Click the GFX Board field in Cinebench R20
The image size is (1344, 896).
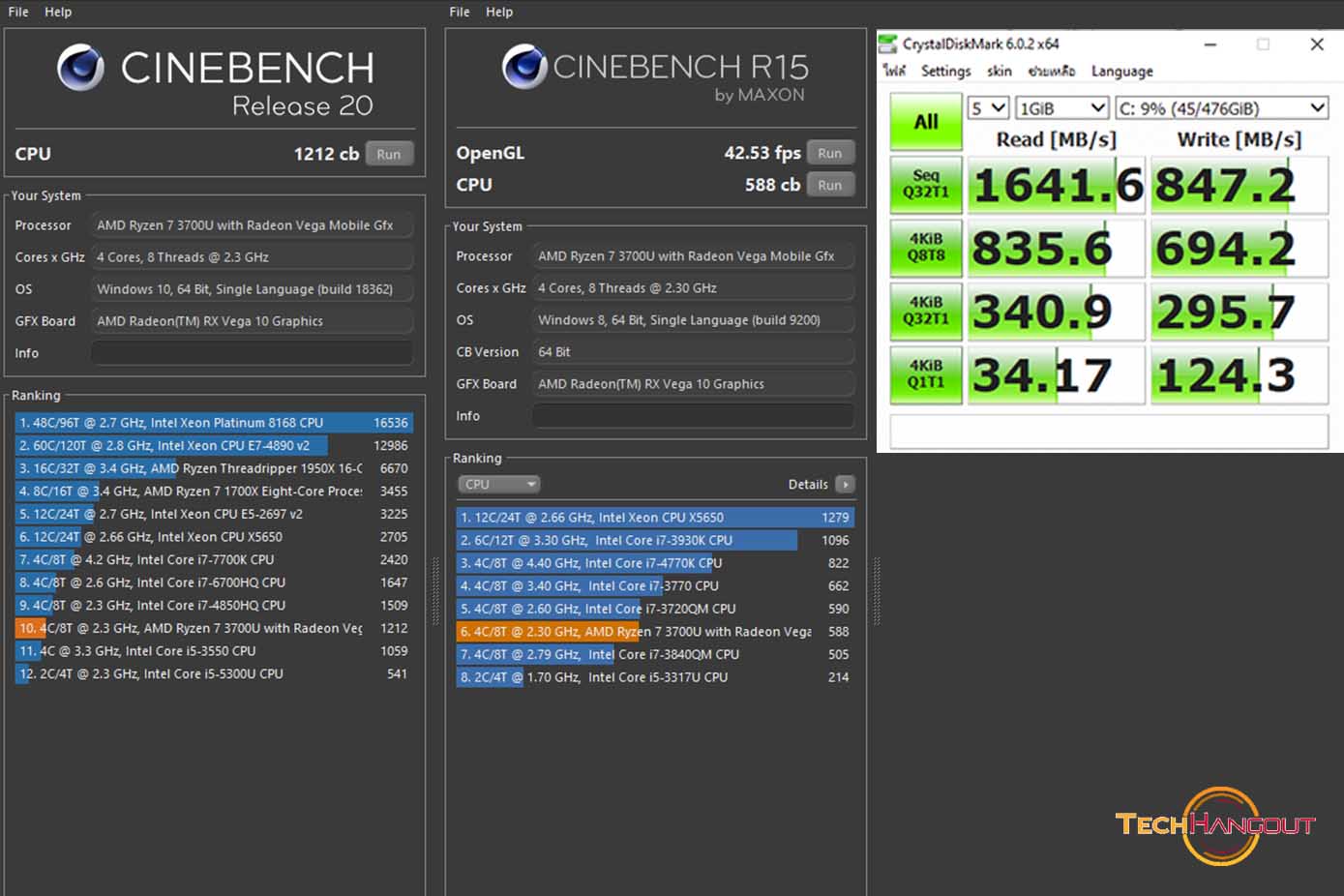point(252,321)
